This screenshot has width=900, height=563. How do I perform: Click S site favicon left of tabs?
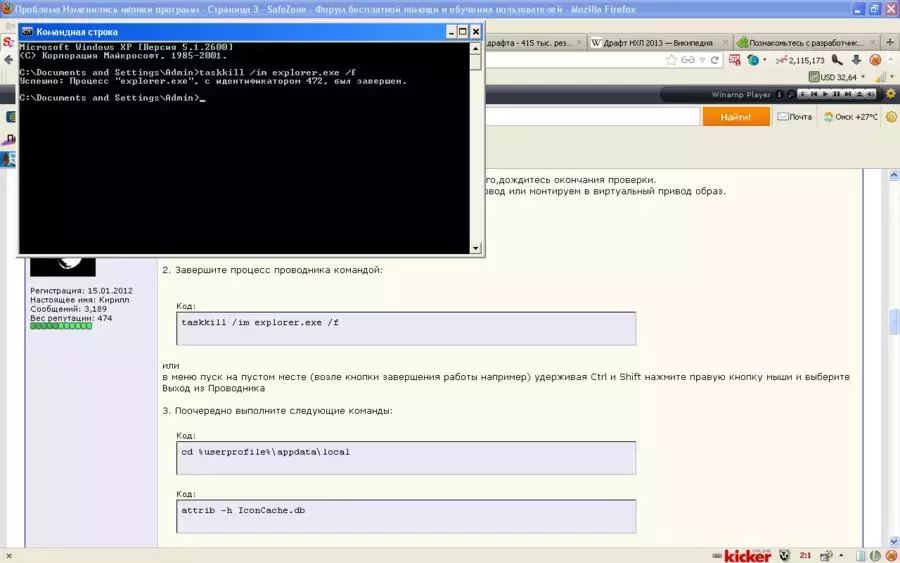[8, 42]
